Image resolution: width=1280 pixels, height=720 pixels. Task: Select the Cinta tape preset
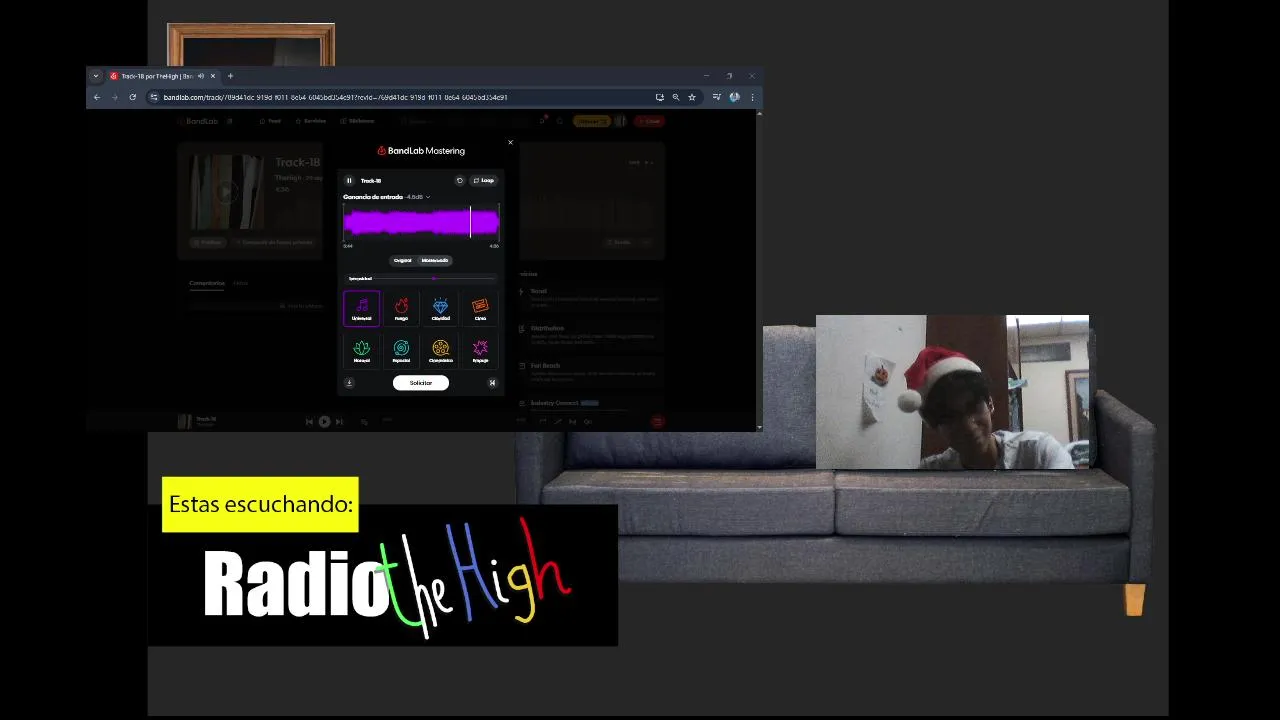(x=480, y=308)
